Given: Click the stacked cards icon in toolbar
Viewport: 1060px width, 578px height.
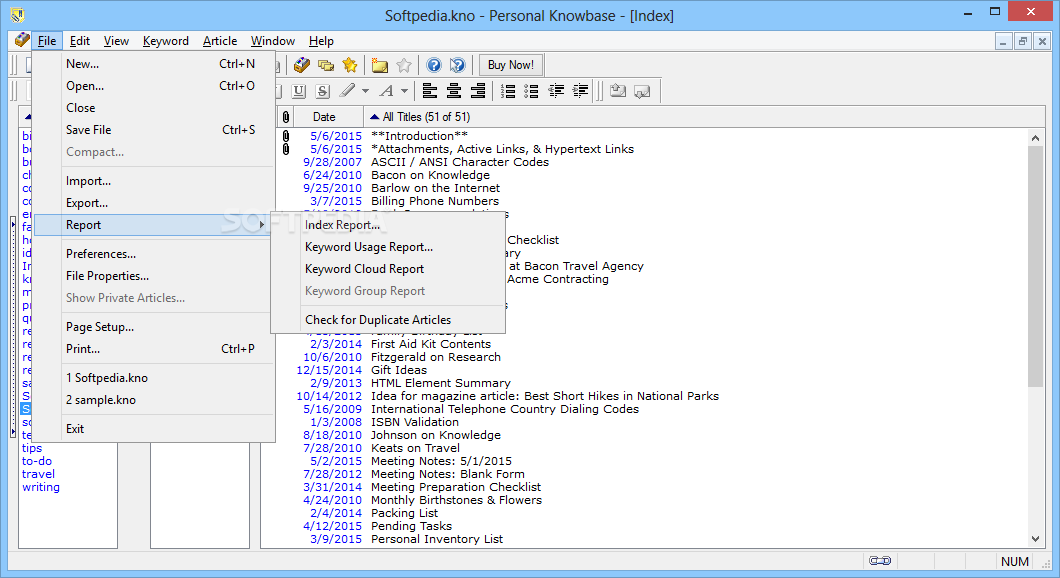Looking at the screenshot, I should (x=326, y=65).
